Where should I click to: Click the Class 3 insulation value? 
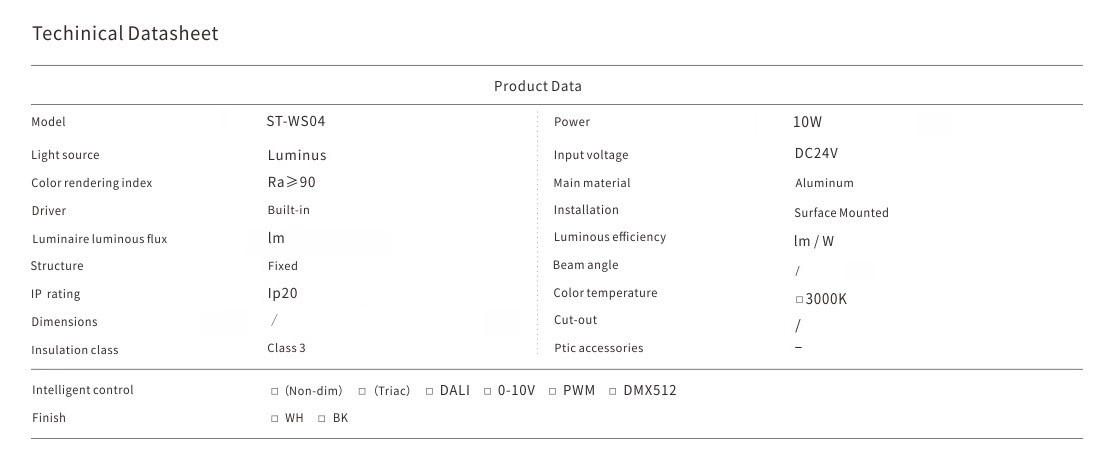(286, 349)
